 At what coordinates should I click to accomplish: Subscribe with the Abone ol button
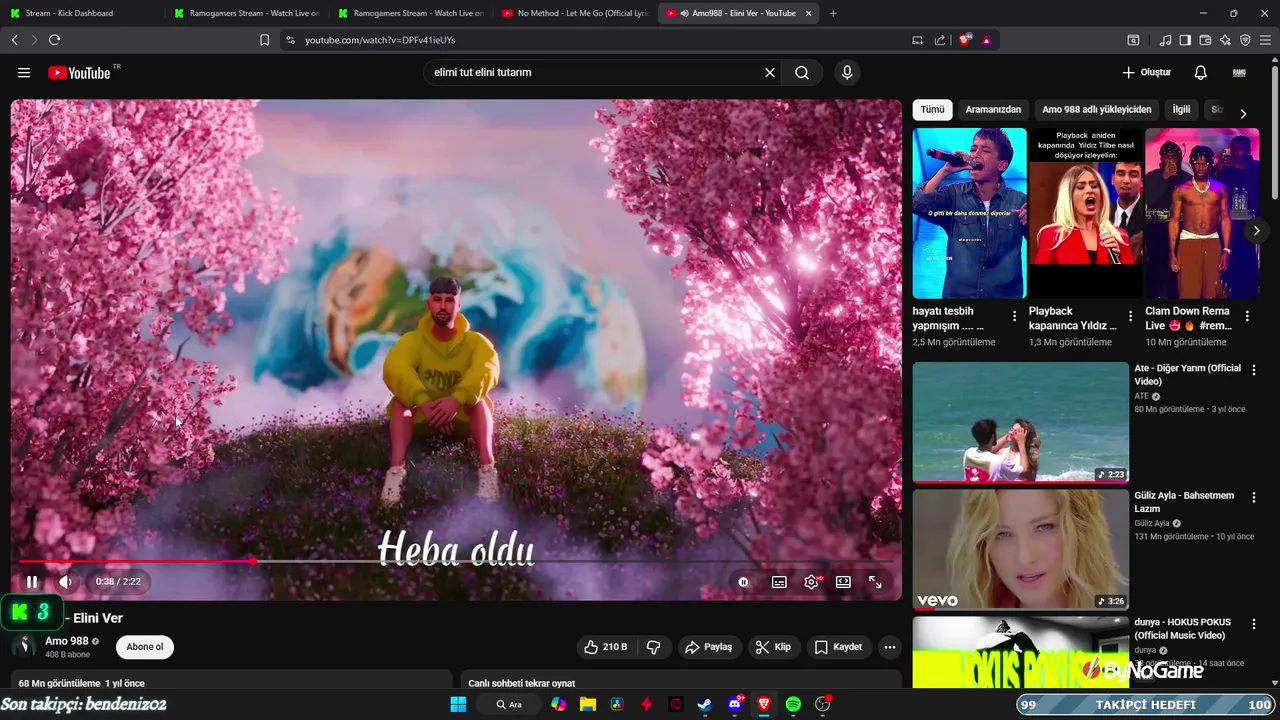point(145,647)
